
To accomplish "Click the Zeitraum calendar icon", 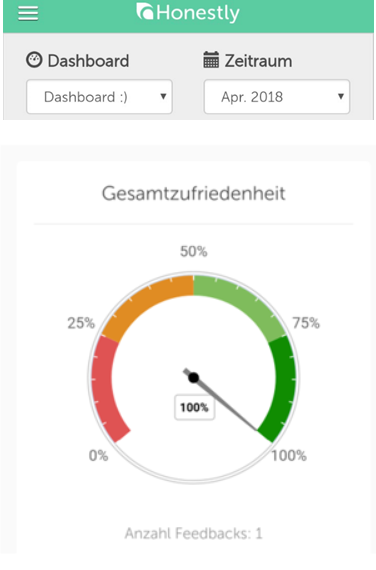I will click(x=211, y=60).
